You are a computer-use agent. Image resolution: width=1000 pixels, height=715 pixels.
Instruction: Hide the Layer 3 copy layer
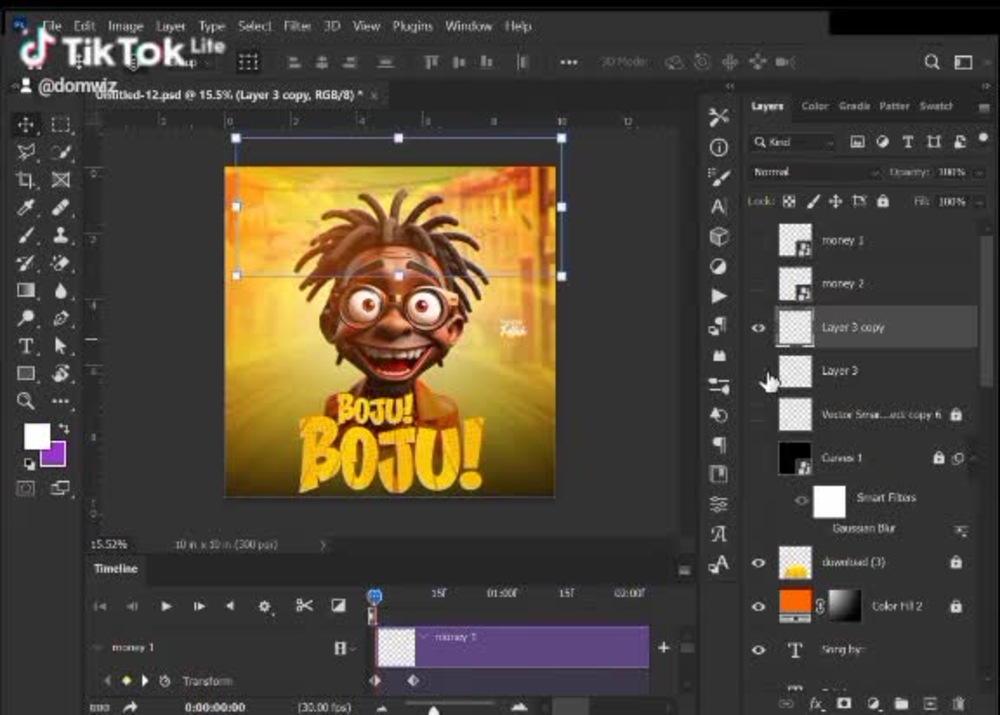[758, 327]
